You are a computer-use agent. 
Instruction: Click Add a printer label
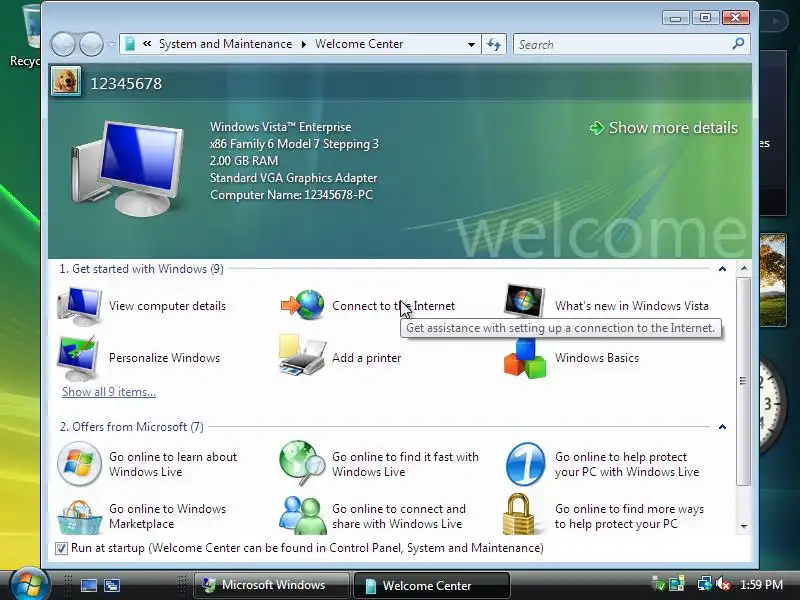click(367, 358)
